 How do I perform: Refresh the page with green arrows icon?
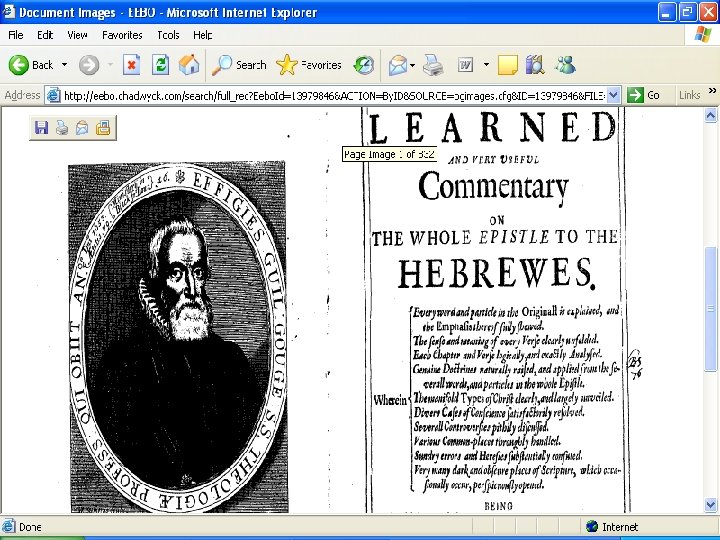pyautogui.click(x=160, y=65)
